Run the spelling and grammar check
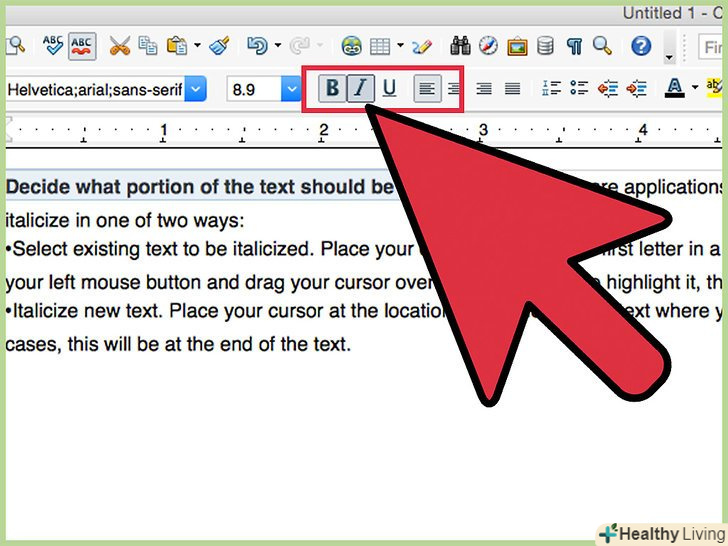This screenshot has width=728, height=546. click(x=53, y=46)
